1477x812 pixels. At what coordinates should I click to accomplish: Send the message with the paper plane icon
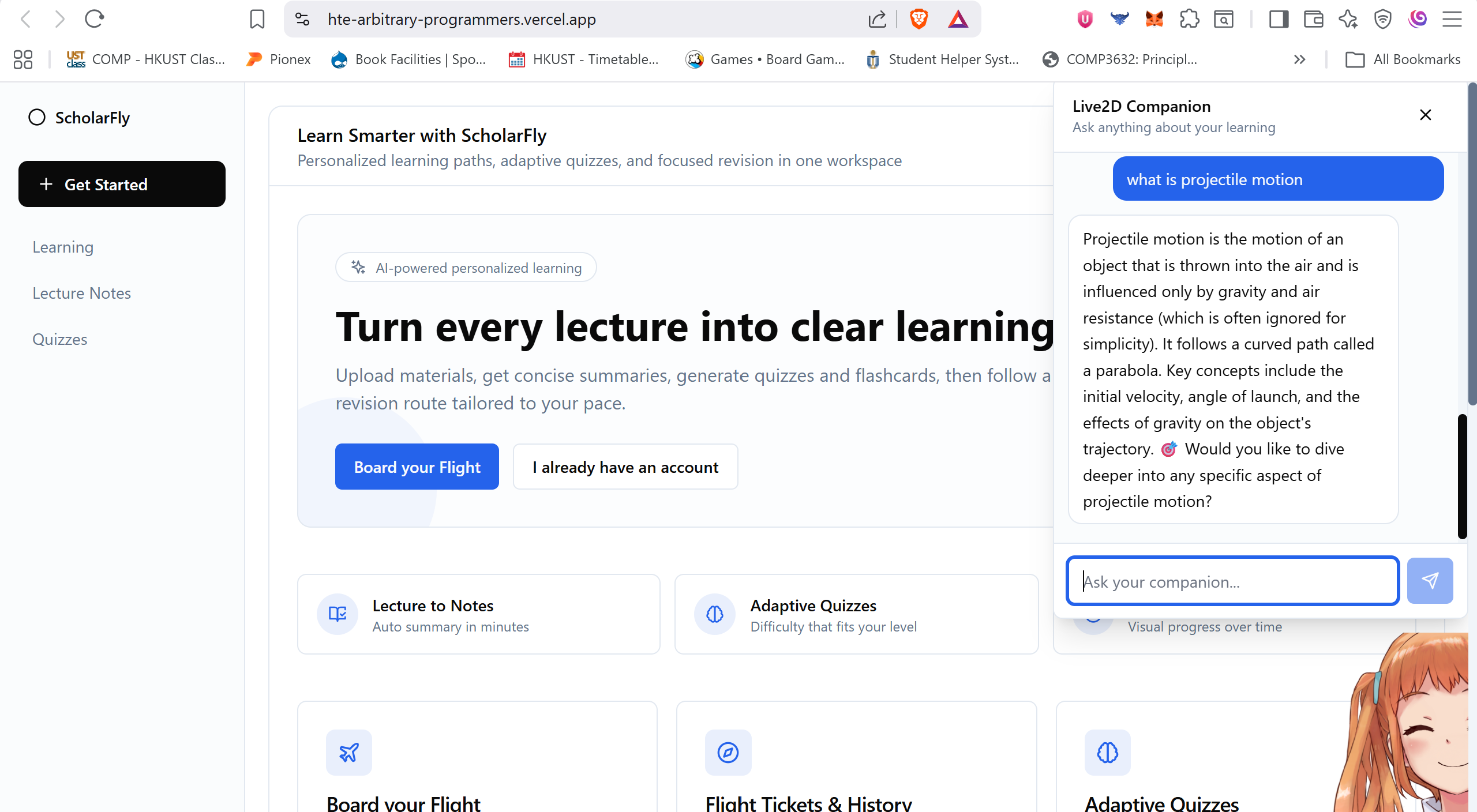click(x=1430, y=581)
